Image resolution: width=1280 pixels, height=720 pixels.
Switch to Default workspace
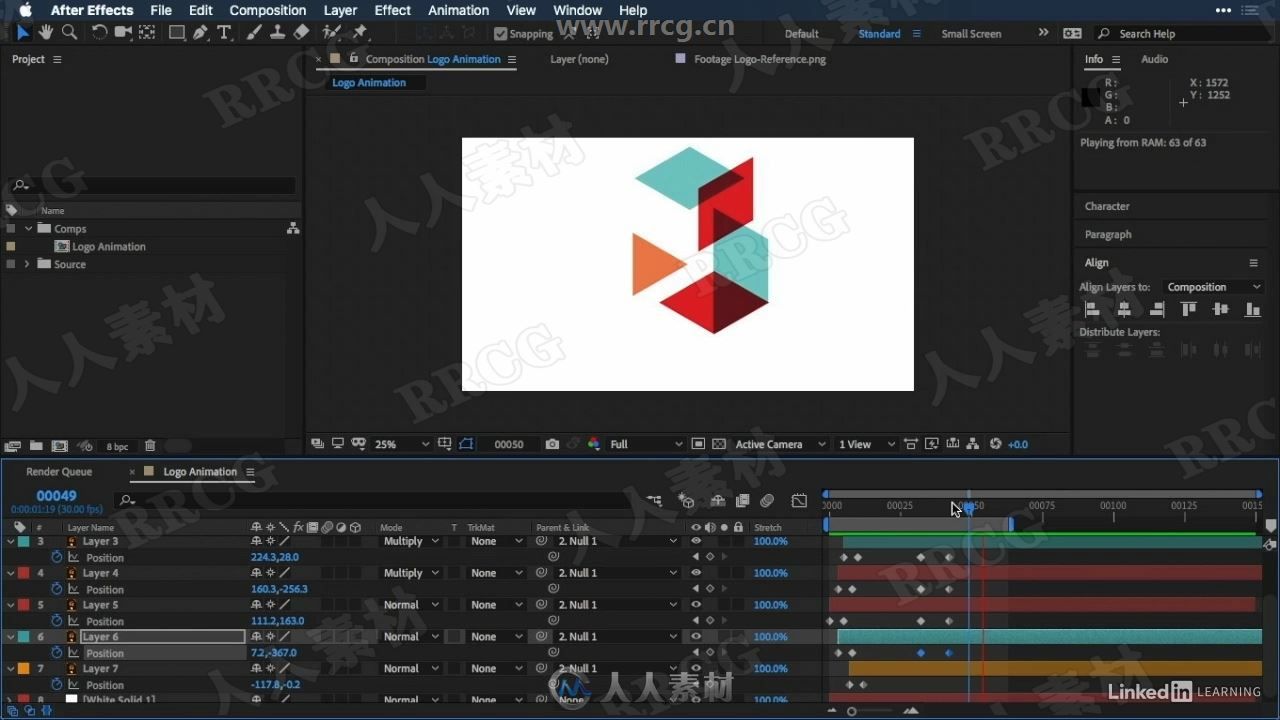(801, 33)
